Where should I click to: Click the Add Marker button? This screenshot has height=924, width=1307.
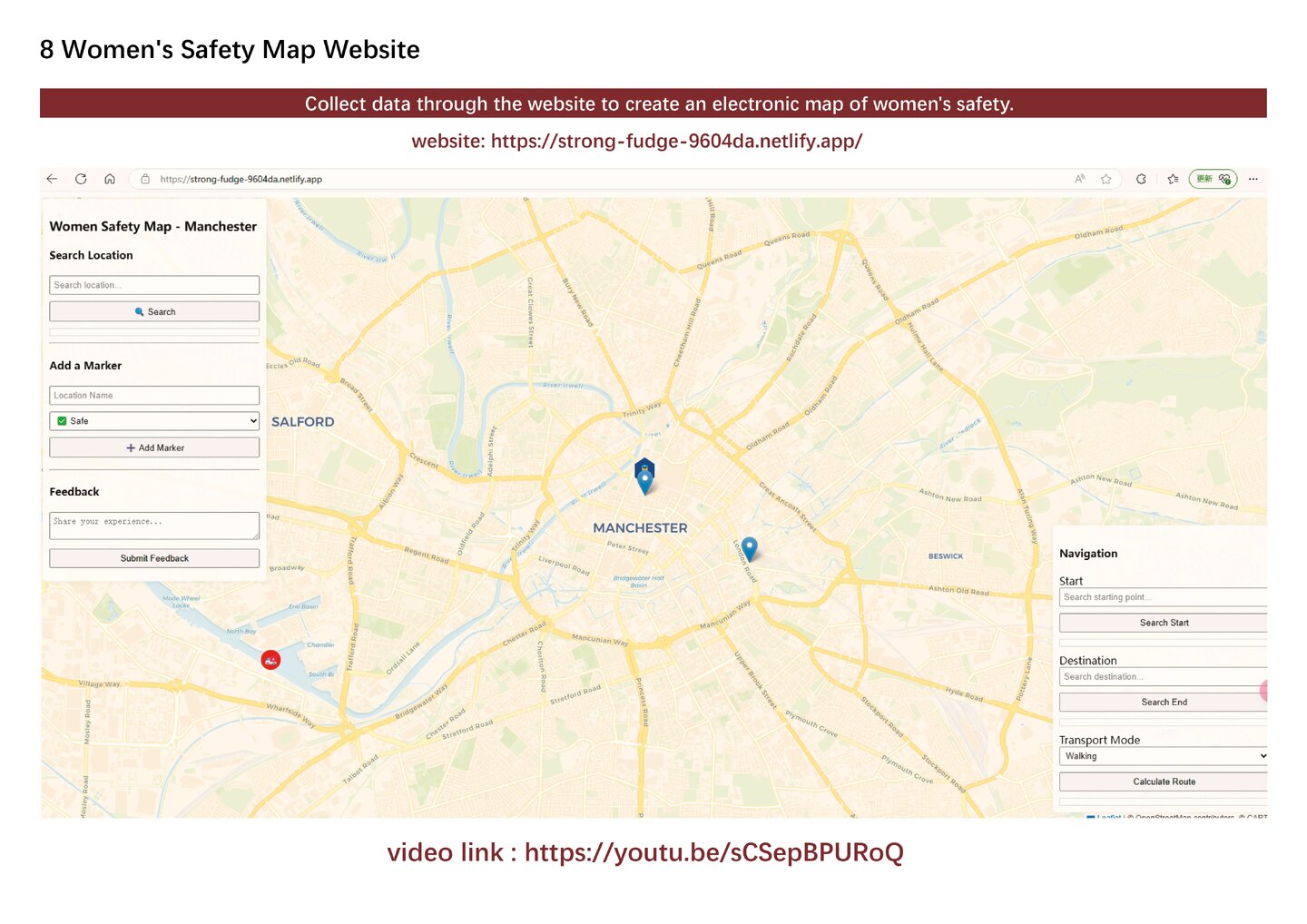154,447
